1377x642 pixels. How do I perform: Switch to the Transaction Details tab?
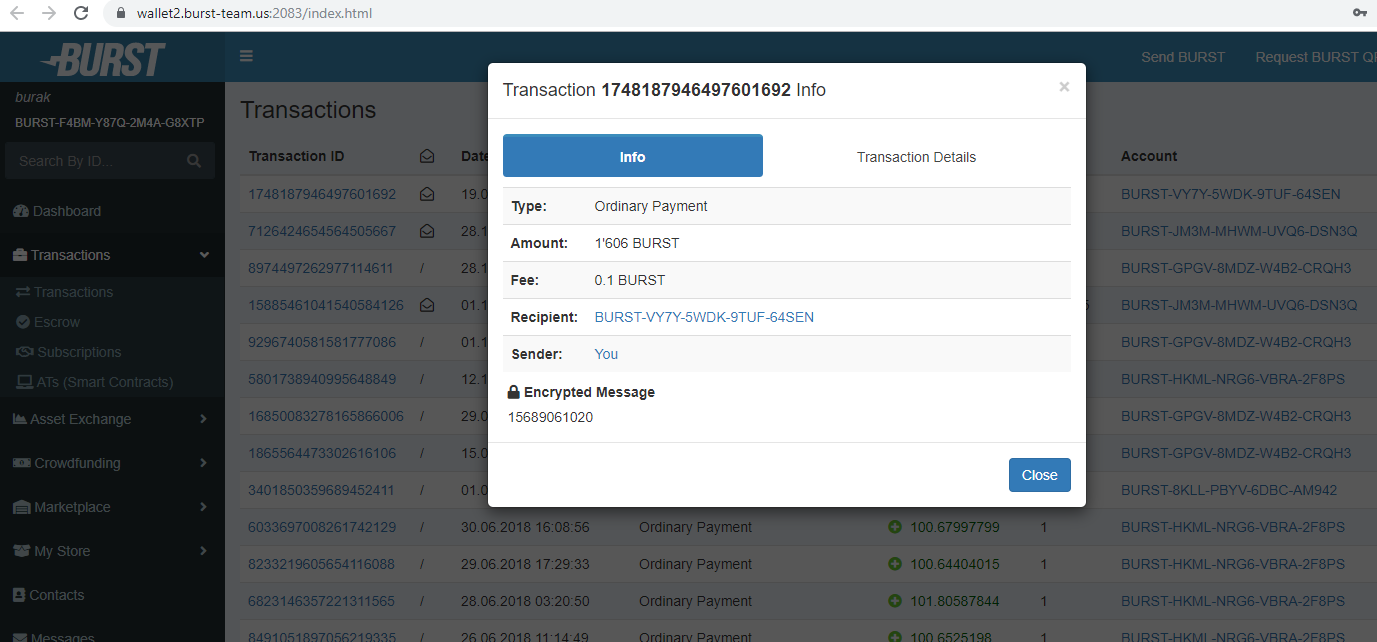tap(916, 157)
